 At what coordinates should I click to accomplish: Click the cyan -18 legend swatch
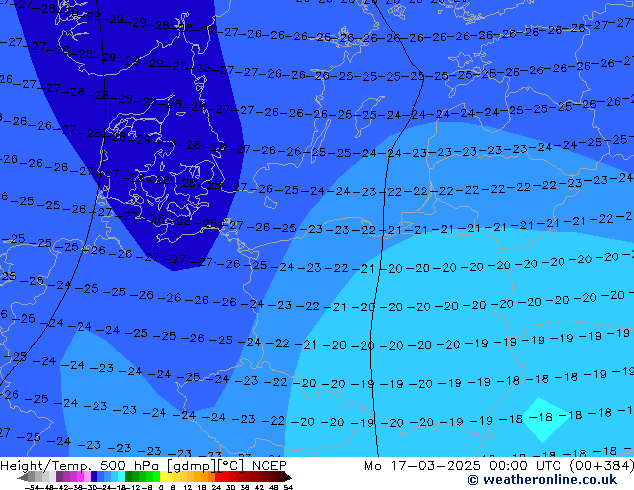[122, 476]
